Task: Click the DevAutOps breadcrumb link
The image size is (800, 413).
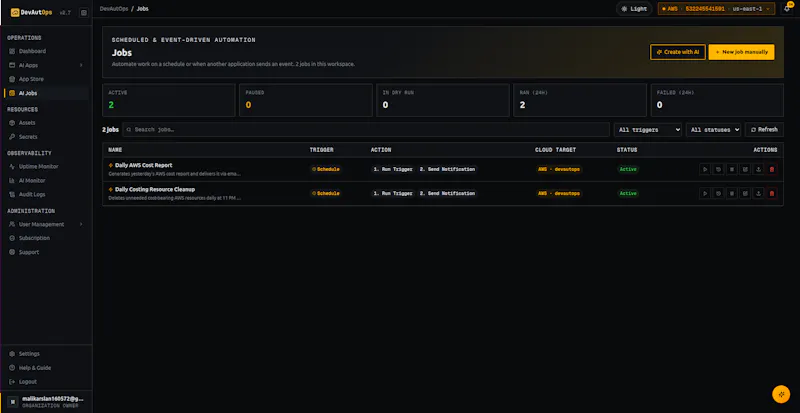Action: [113, 9]
